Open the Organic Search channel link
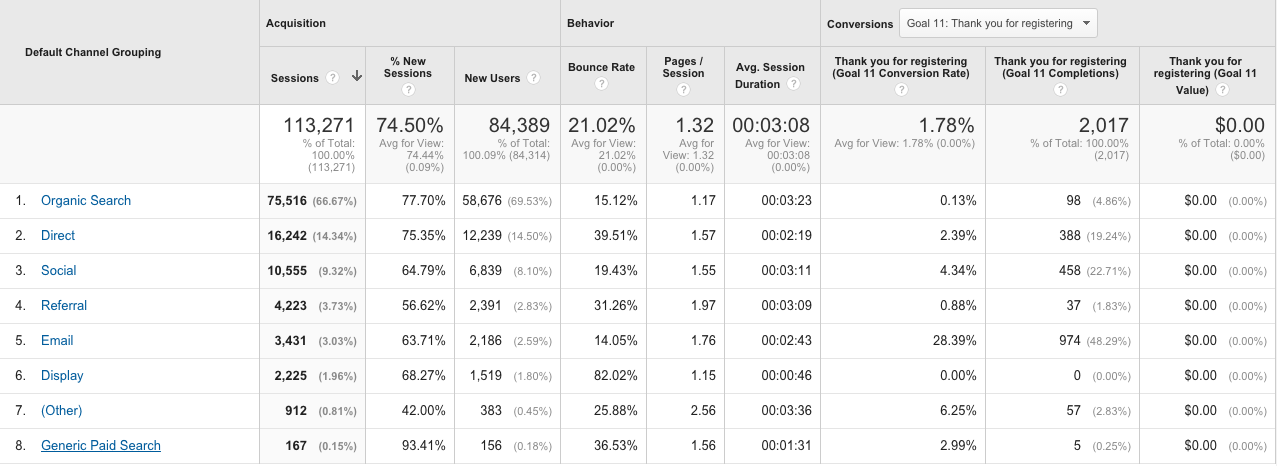The height and width of the screenshot is (466, 1277). (86, 201)
